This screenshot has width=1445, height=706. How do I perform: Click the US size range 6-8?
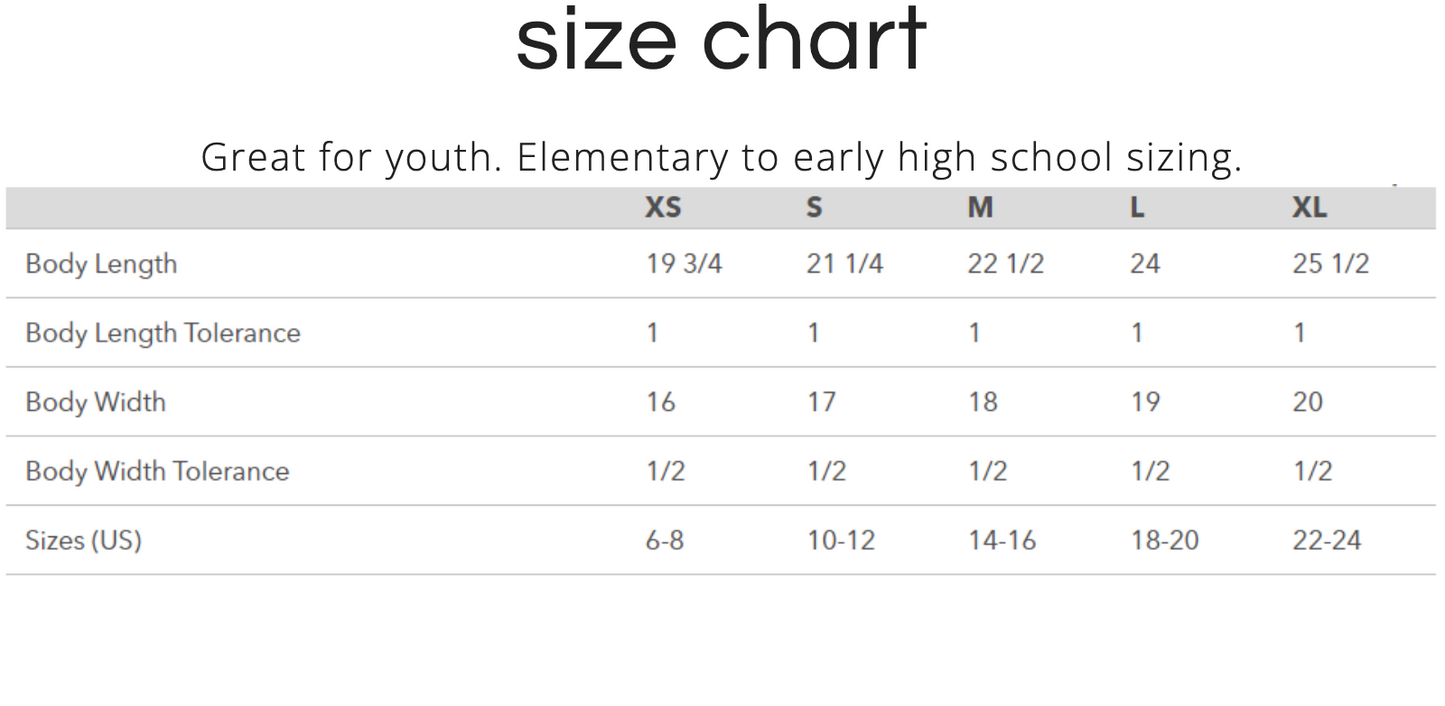pos(665,540)
